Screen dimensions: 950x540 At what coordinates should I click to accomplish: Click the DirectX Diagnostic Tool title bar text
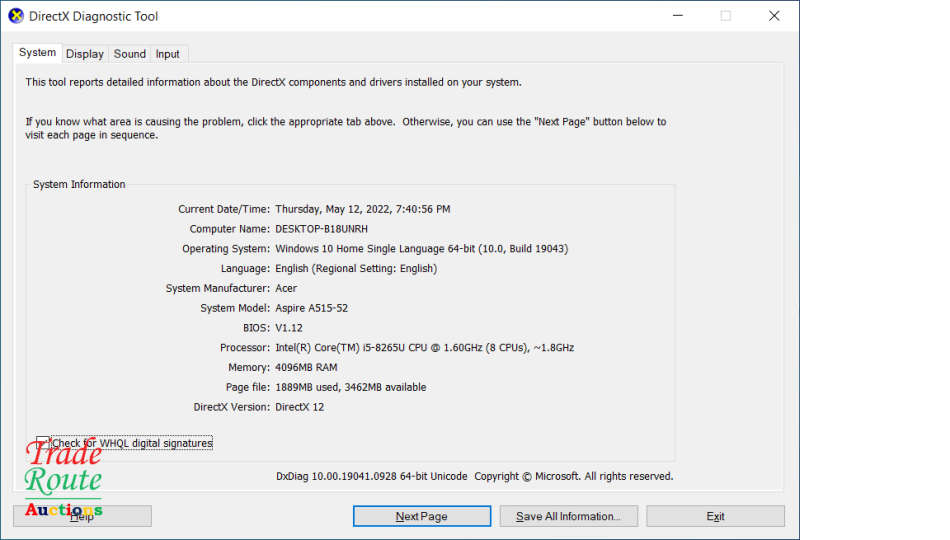(x=94, y=16)
